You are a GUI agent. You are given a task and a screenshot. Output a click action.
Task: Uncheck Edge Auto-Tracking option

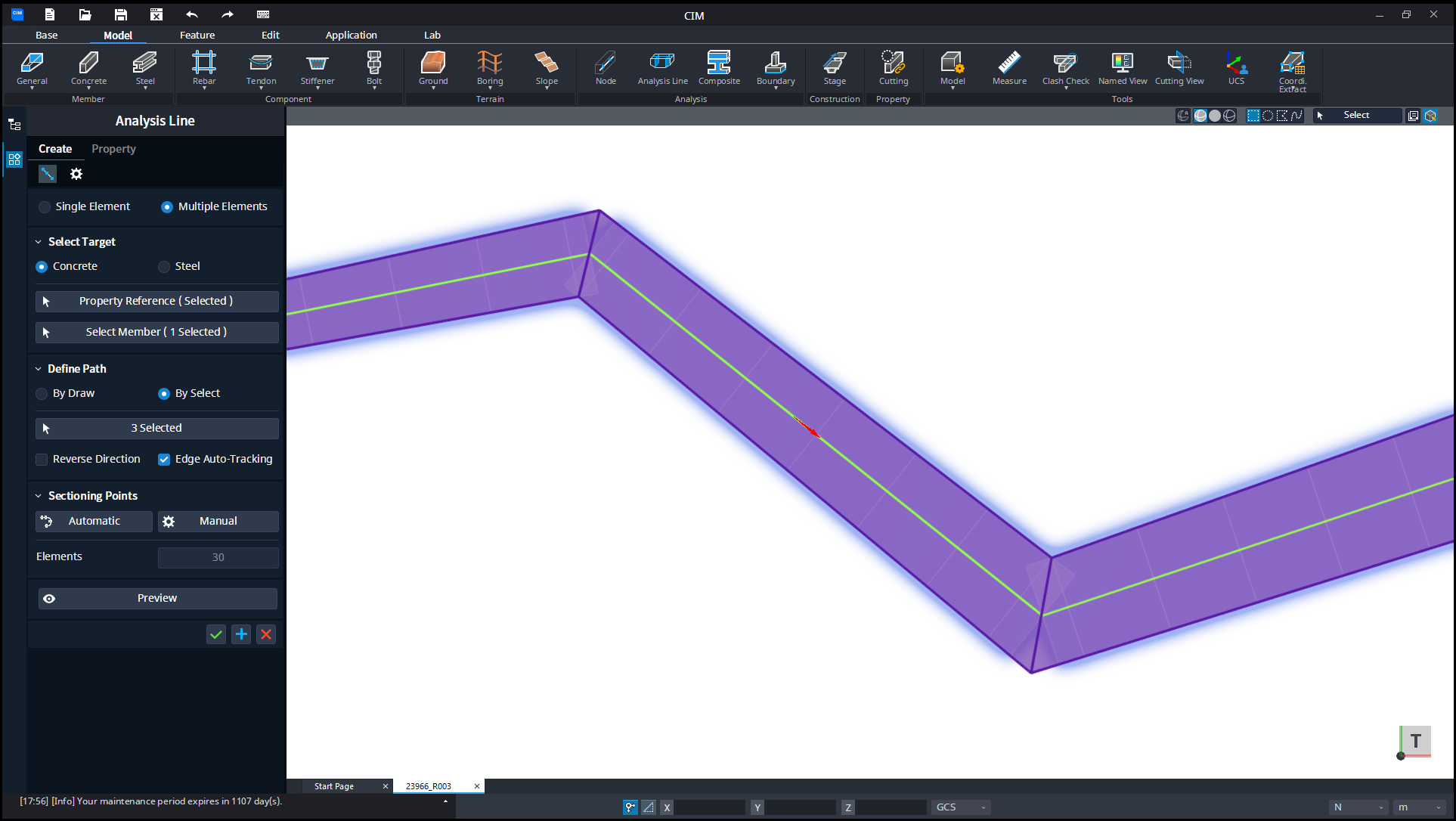tap(164, 460)
